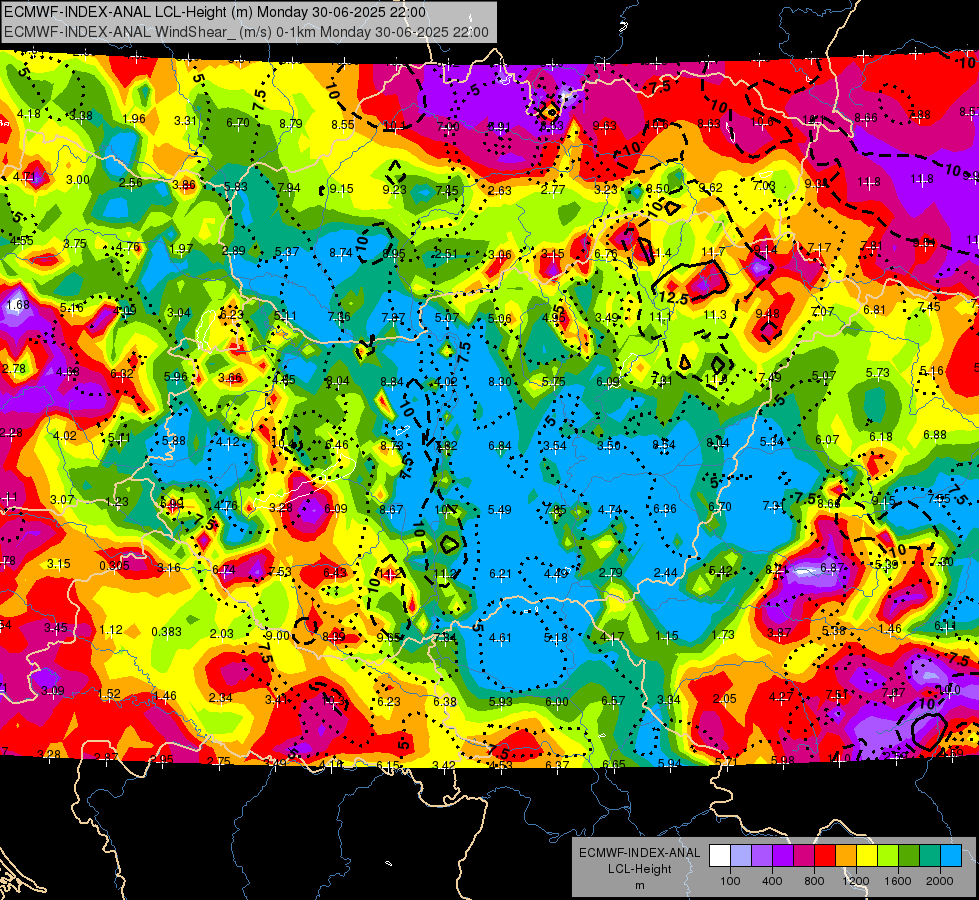Click the wind shear value 1.52

[x=109, y=694]
